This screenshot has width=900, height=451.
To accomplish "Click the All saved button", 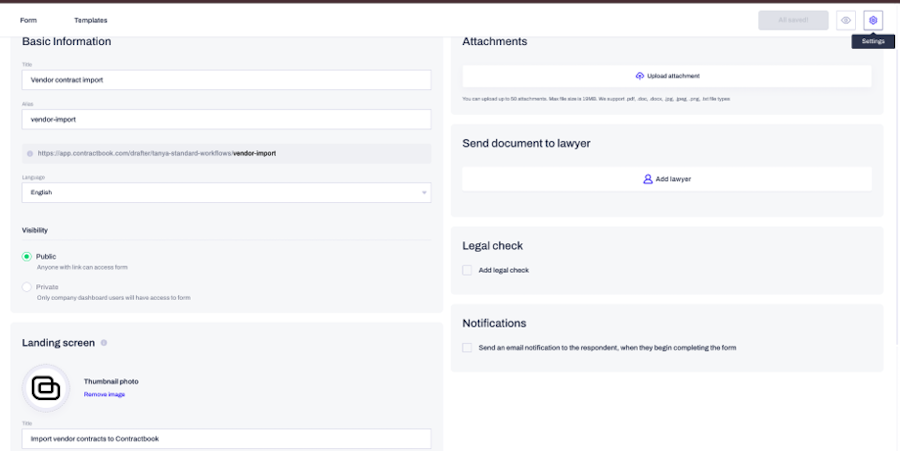I will (793, 20).
